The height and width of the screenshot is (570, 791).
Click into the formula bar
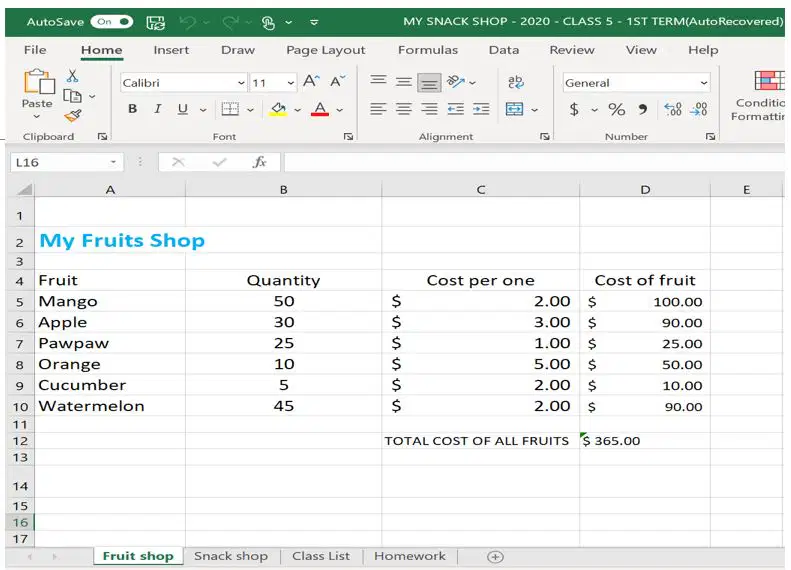(x=534, y=162)
